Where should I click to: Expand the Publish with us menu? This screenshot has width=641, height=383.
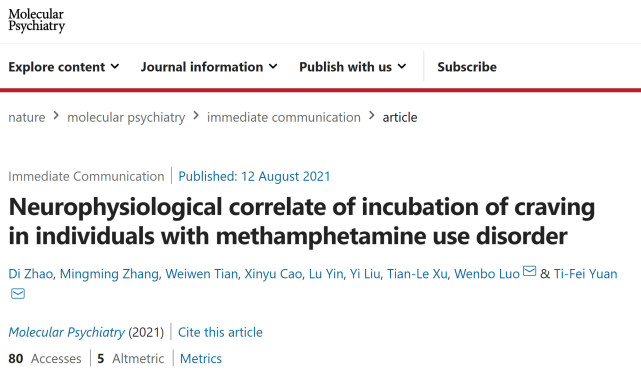[x=353, y=67]
